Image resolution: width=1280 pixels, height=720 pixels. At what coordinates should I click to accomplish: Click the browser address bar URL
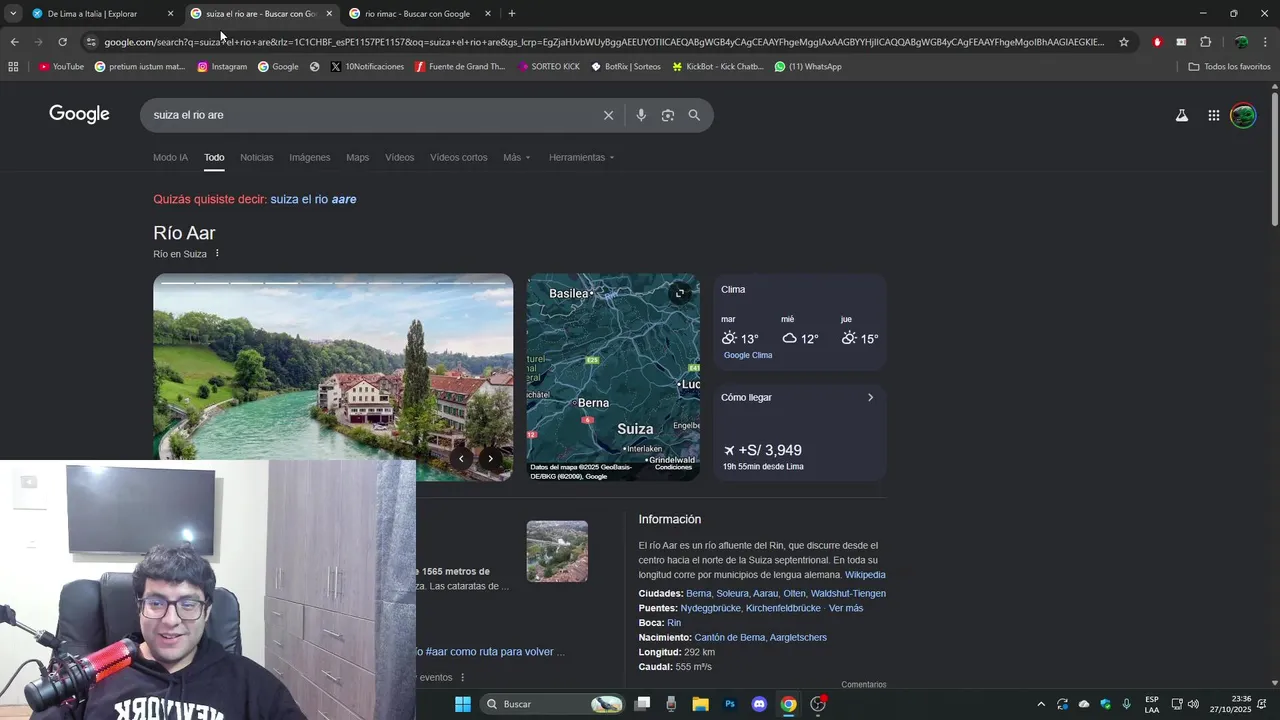point(604,42)
